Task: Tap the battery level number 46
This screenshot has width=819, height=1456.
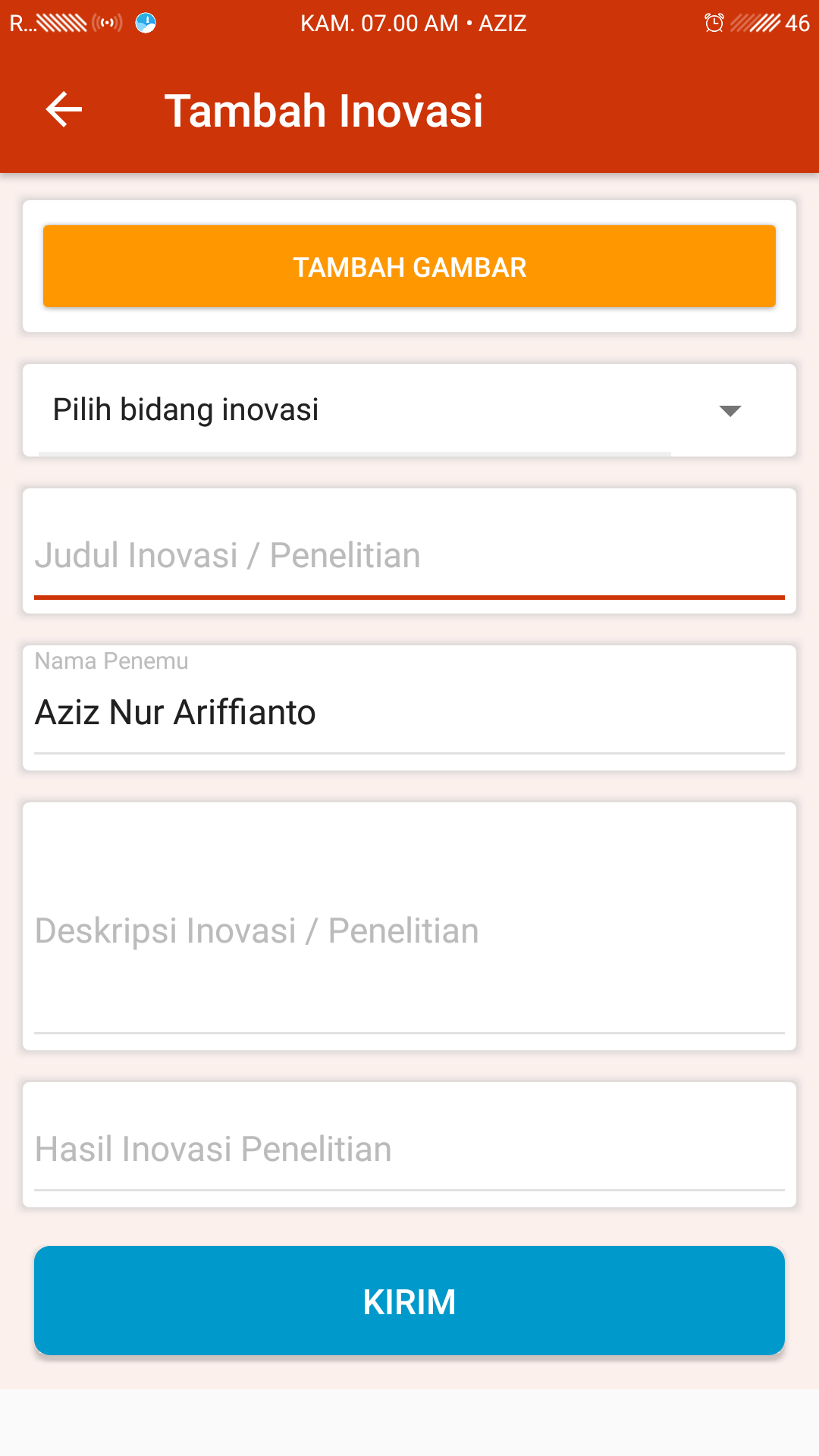Action: (797, 23)
